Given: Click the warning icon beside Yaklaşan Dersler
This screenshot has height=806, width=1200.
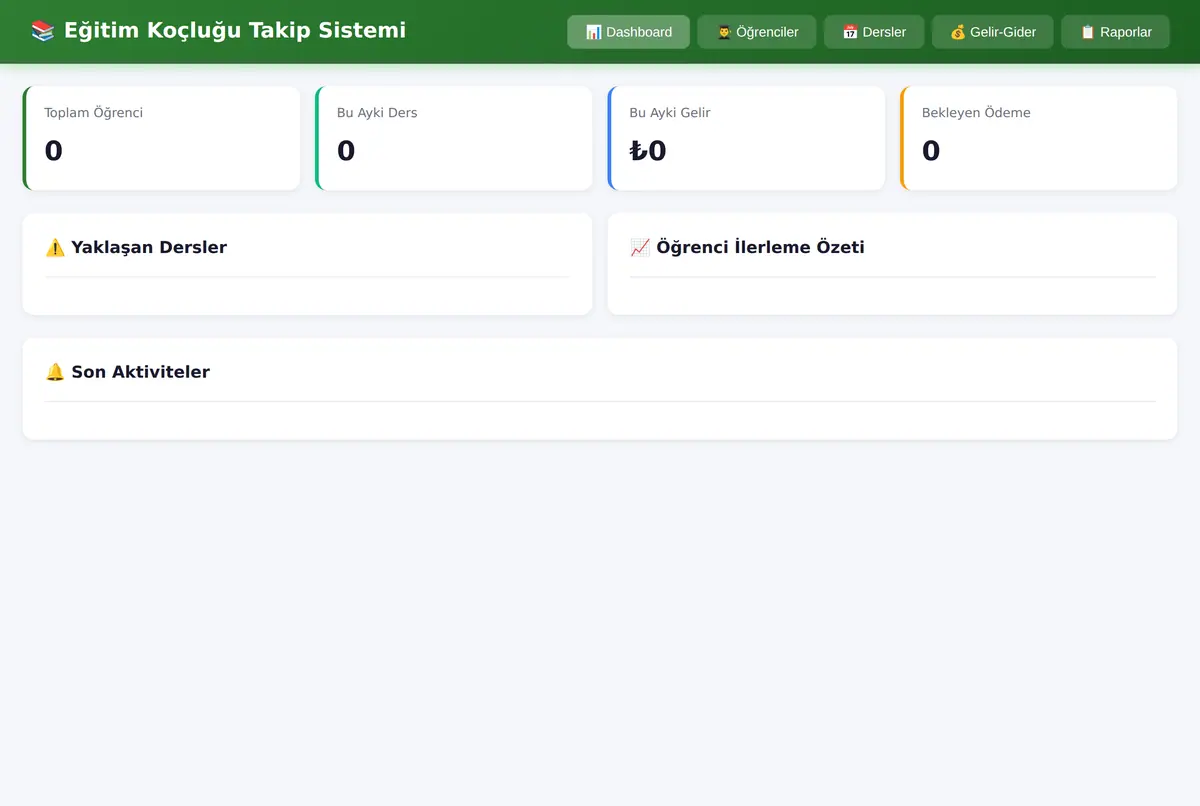Looking at the screenshot, I should tap(55, 247).
